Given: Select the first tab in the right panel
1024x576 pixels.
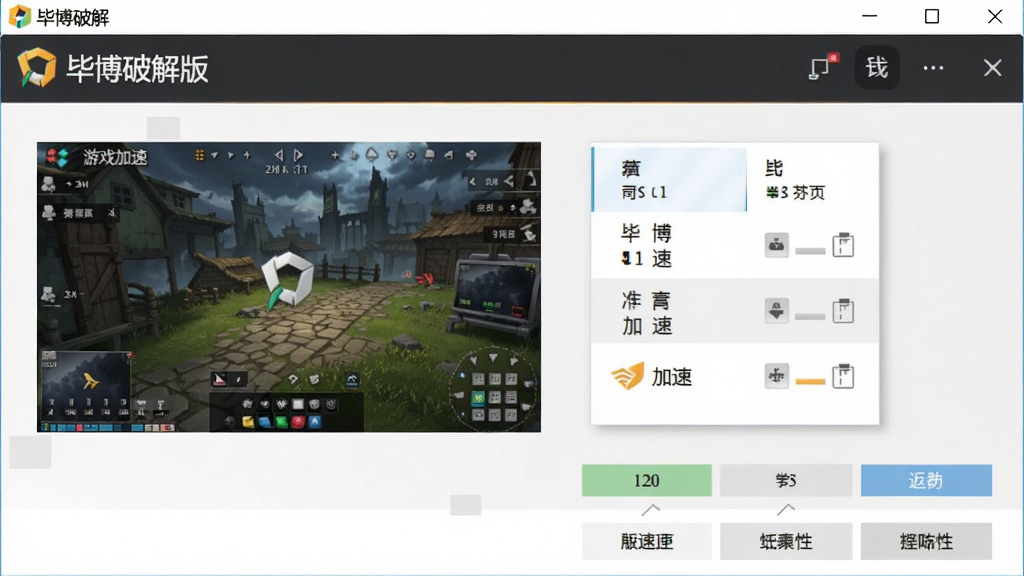Looking at the screenshot, I should pos(669,179).
